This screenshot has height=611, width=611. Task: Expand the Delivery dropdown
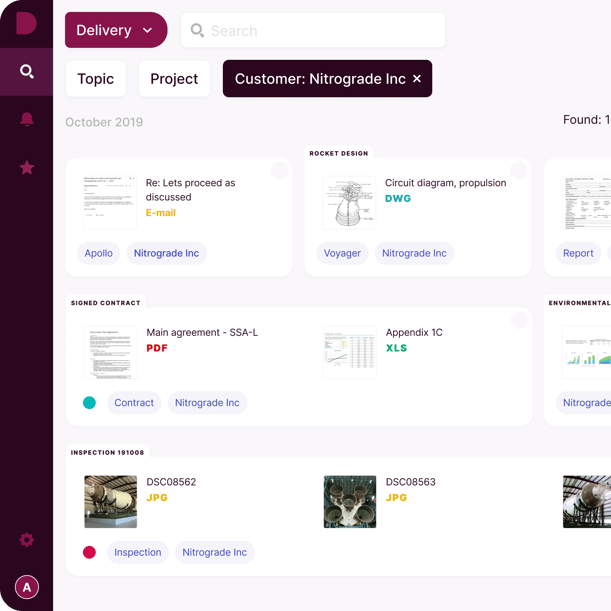click(x=116, y=30)
